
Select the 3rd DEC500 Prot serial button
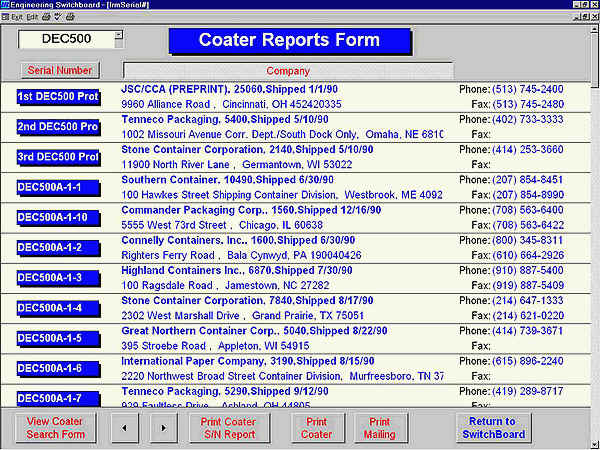pos(58,157)
